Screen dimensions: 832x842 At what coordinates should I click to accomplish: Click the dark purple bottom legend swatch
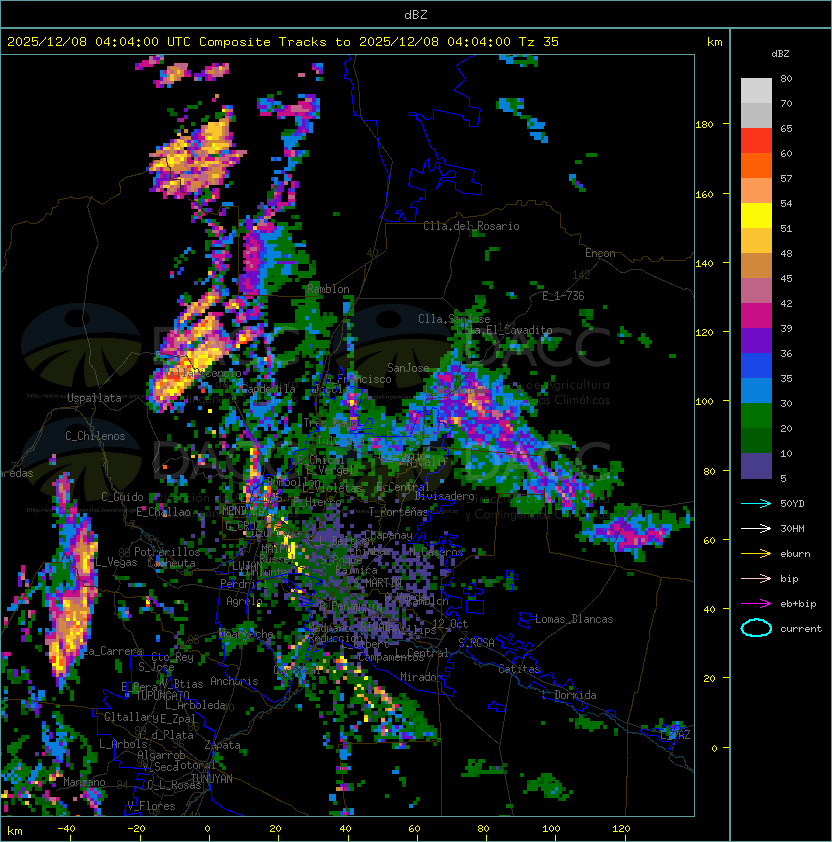pyautogui.click(x=756, y=466)
